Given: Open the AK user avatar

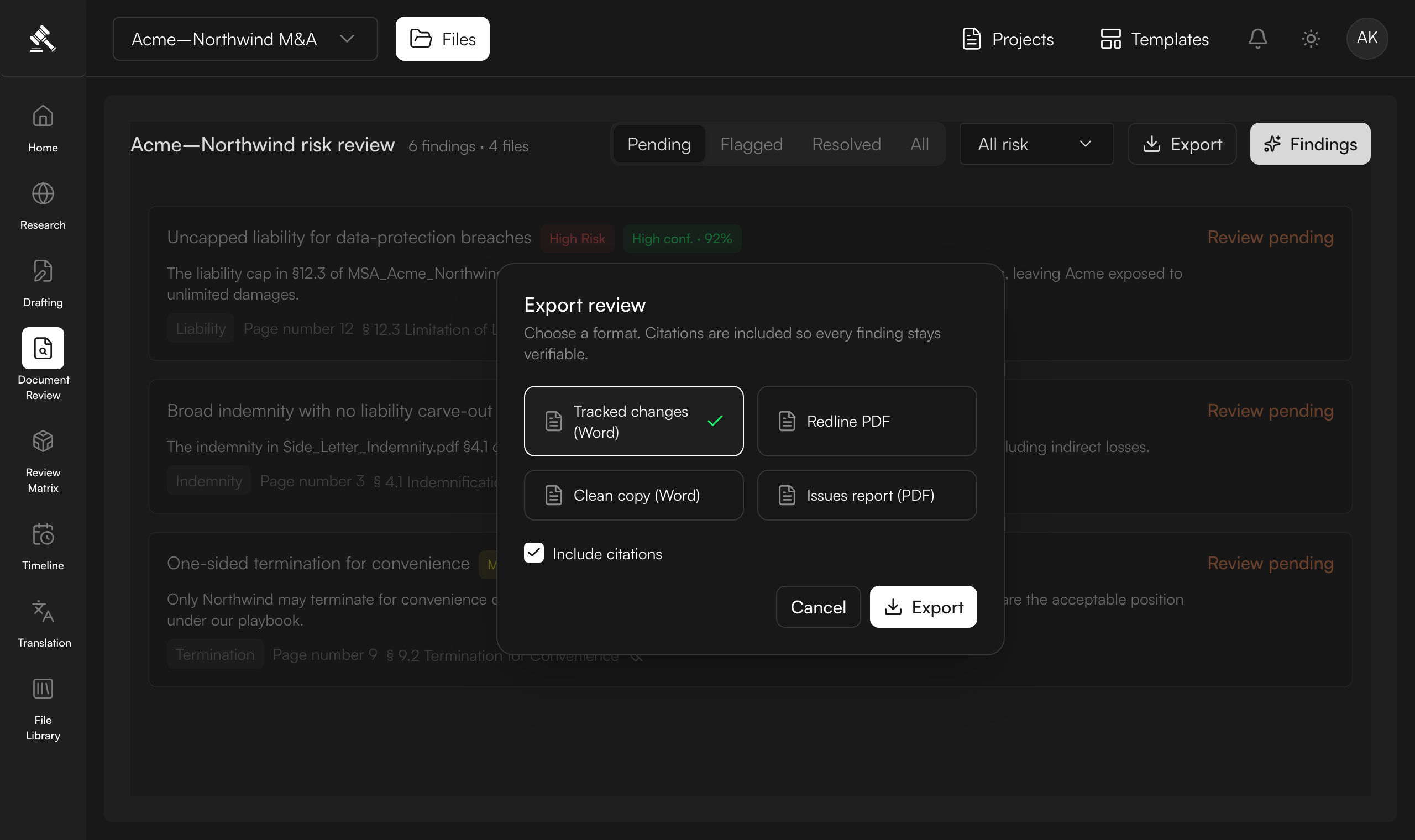Looking at the screenshot, I should [1367, 38].
